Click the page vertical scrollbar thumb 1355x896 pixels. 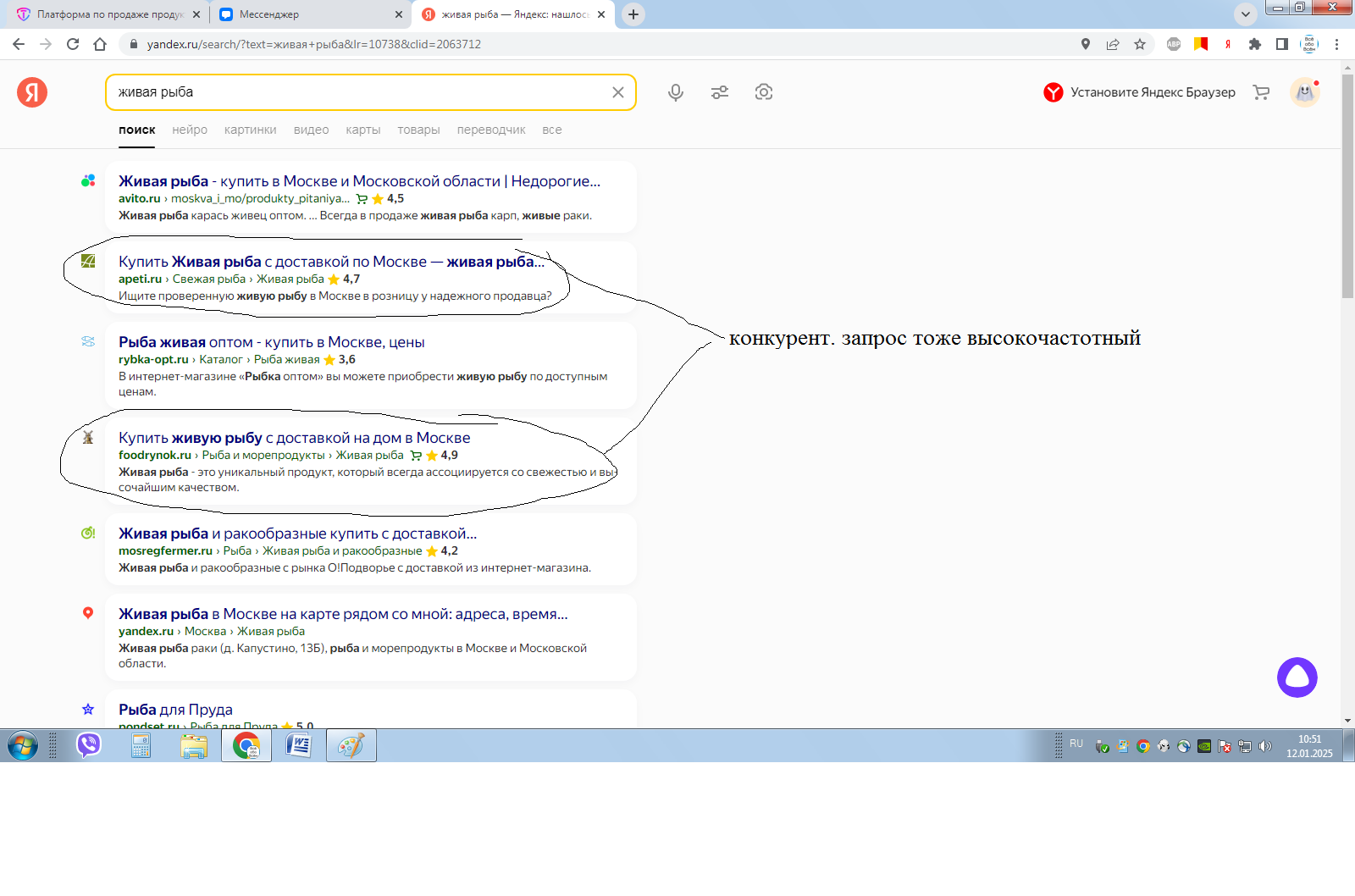[x=1347, y=186]
